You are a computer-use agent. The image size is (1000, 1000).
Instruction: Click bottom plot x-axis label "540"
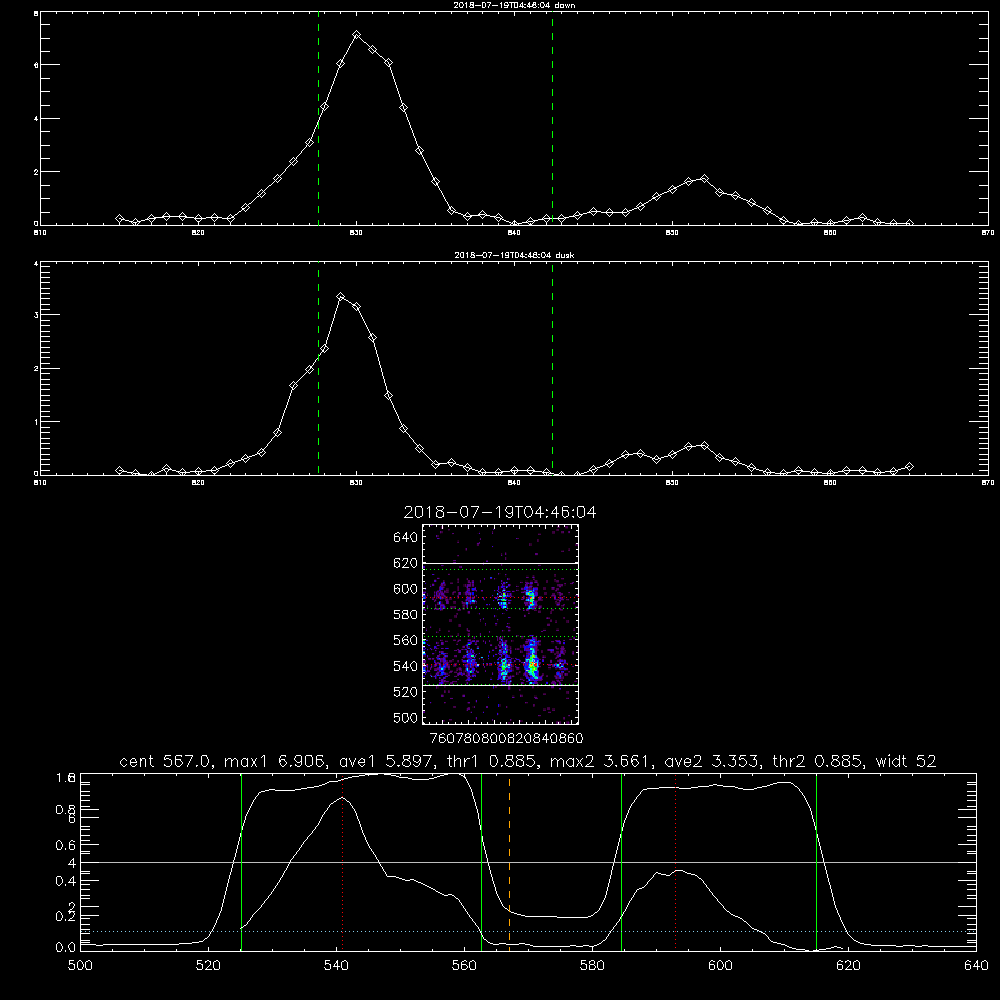tap(336, 966)
